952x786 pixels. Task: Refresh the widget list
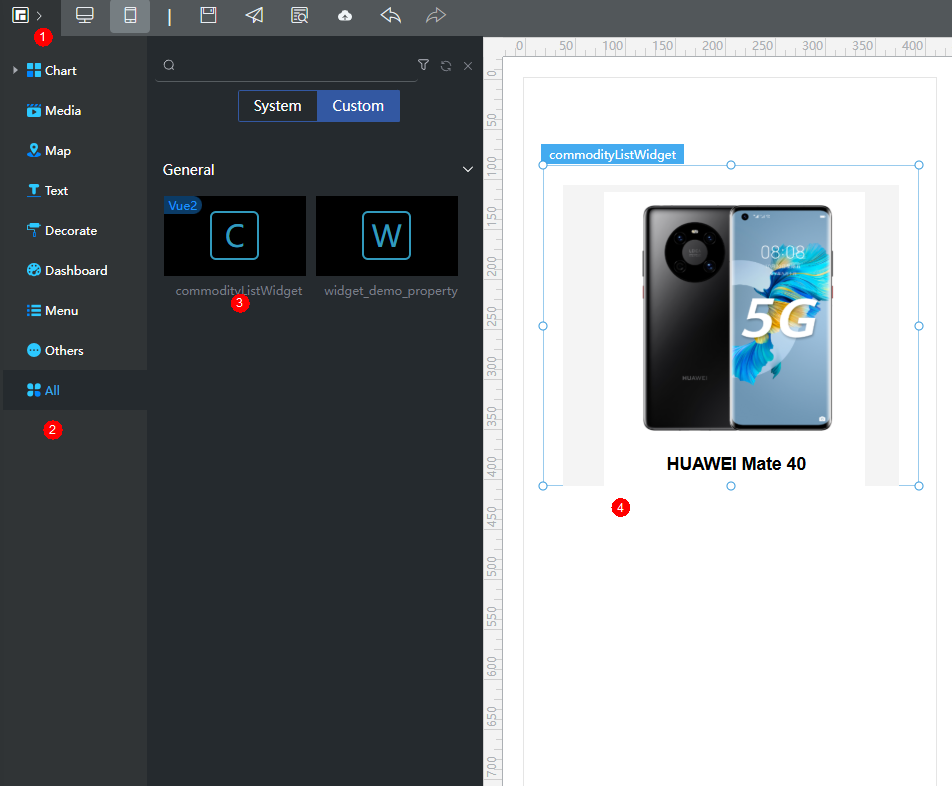tap(446, 66)
